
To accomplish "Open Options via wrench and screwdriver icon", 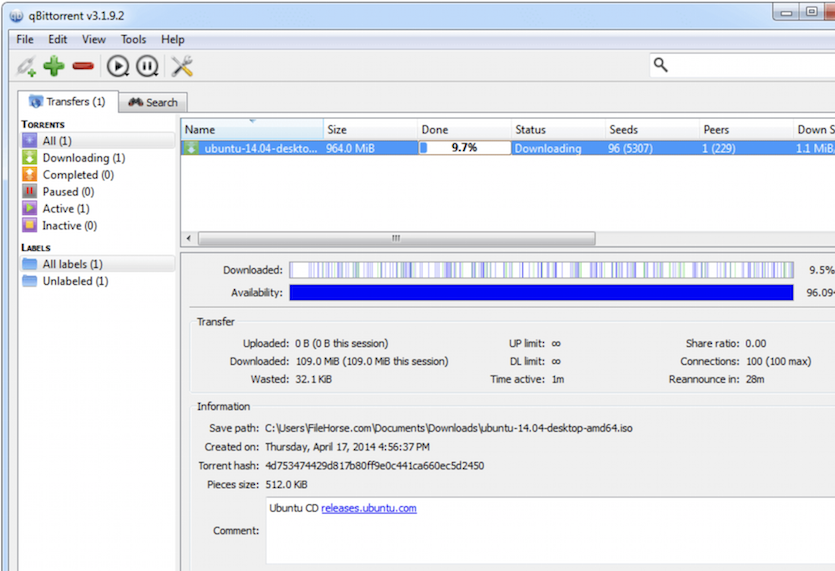I will coord(182,66).
